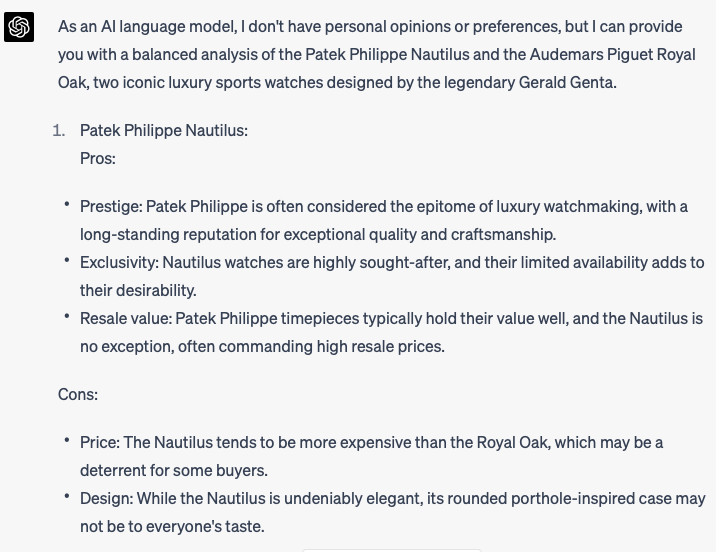This screenshot has height=552, width=716.
Task: Click the words 'Audemars Piguet Royal' in the intro
Action: pyautogui.click(x=612, y=55)
